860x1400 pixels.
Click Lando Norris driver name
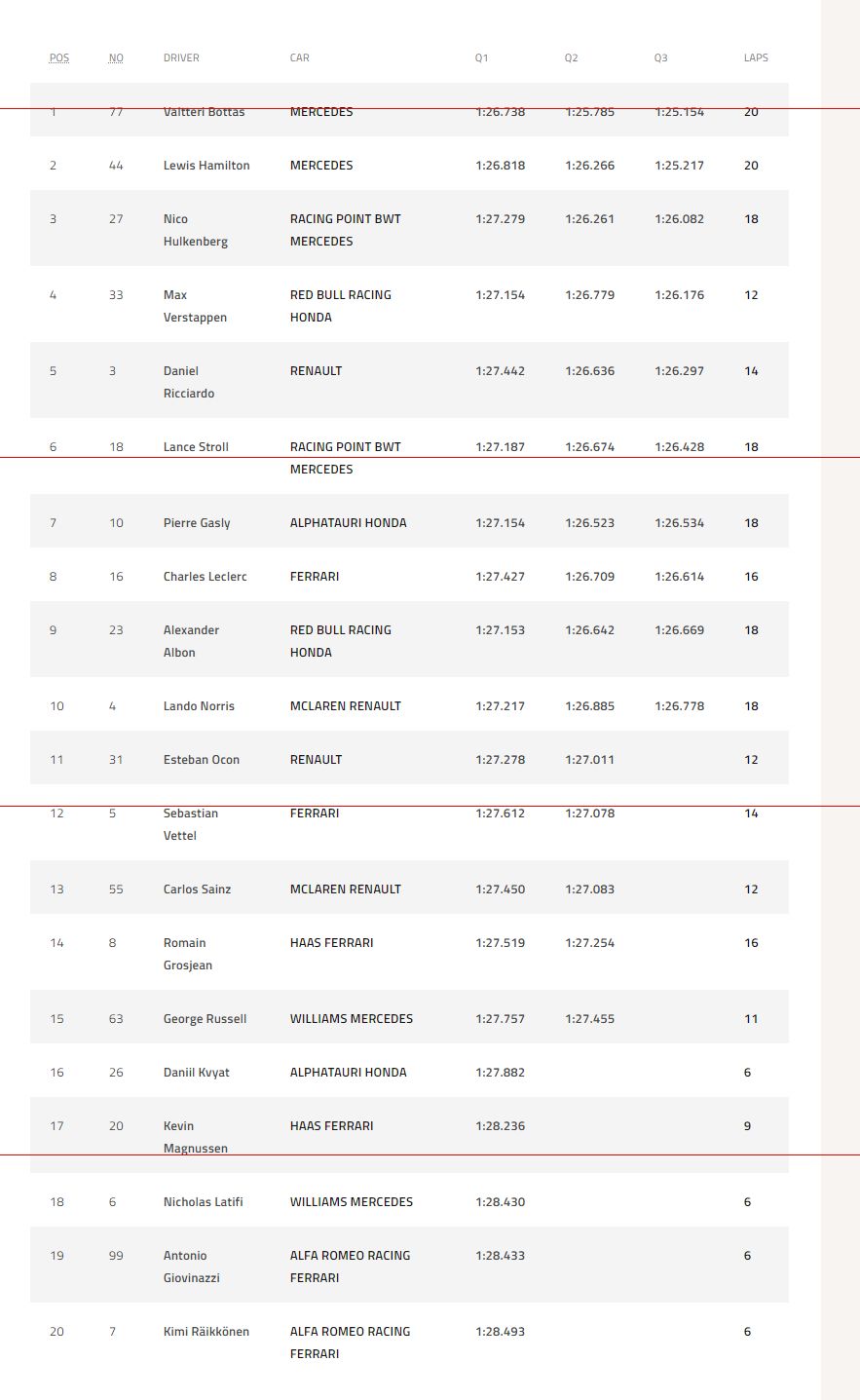199,706
